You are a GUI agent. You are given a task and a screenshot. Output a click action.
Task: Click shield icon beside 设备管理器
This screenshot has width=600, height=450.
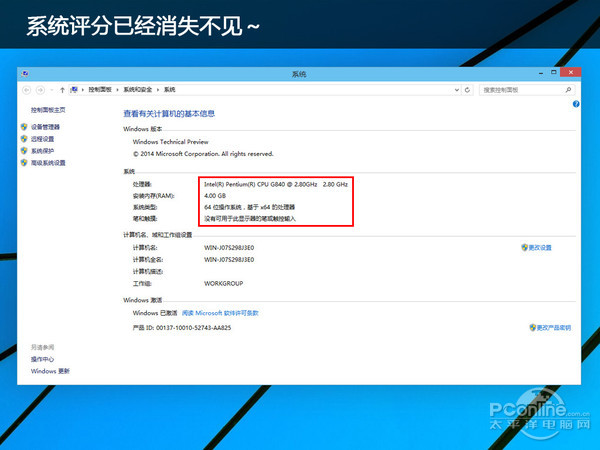tap(24, 127)
